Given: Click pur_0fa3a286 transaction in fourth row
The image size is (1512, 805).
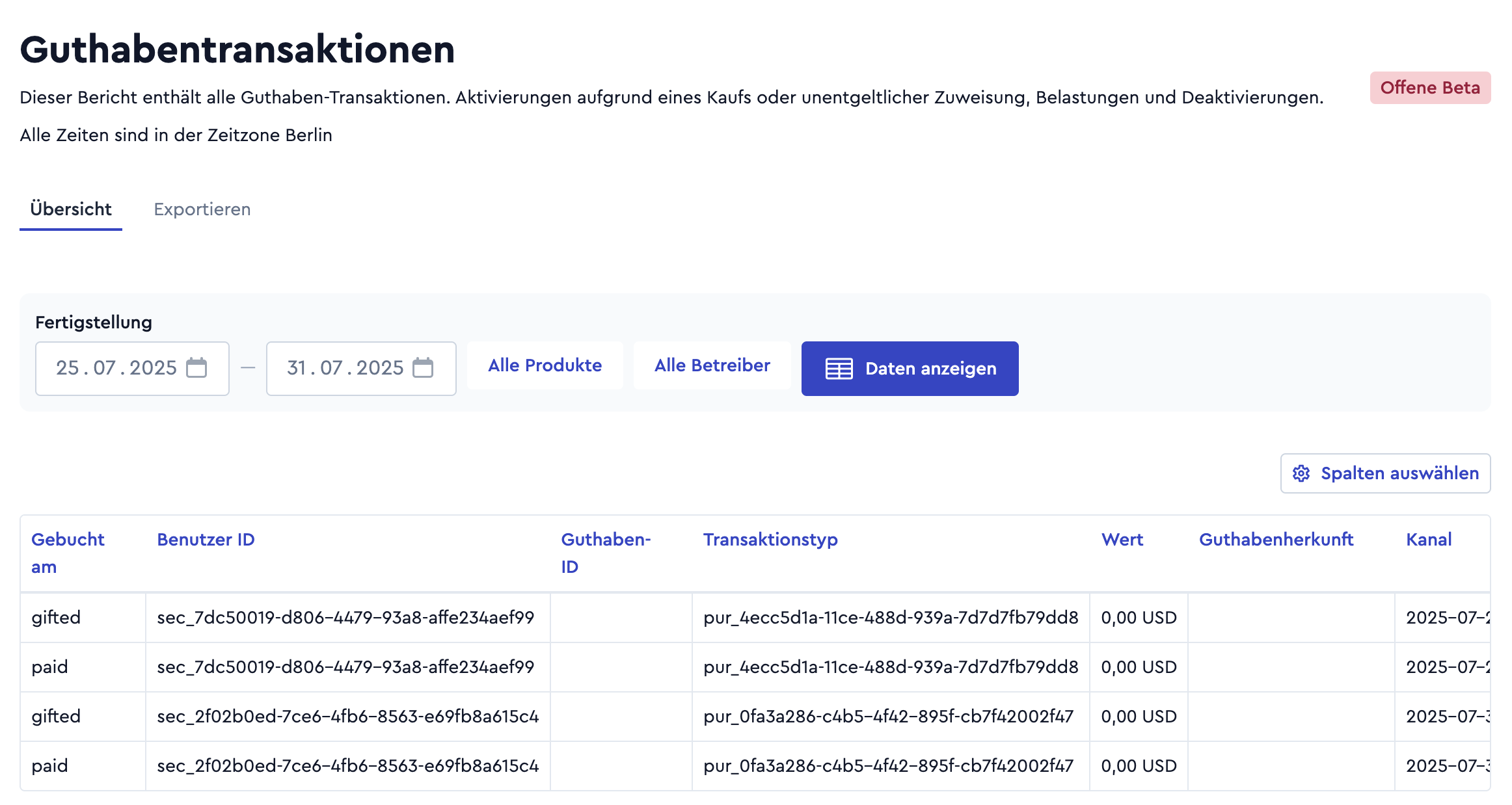Looking at the screenshot, I should 888,766.
